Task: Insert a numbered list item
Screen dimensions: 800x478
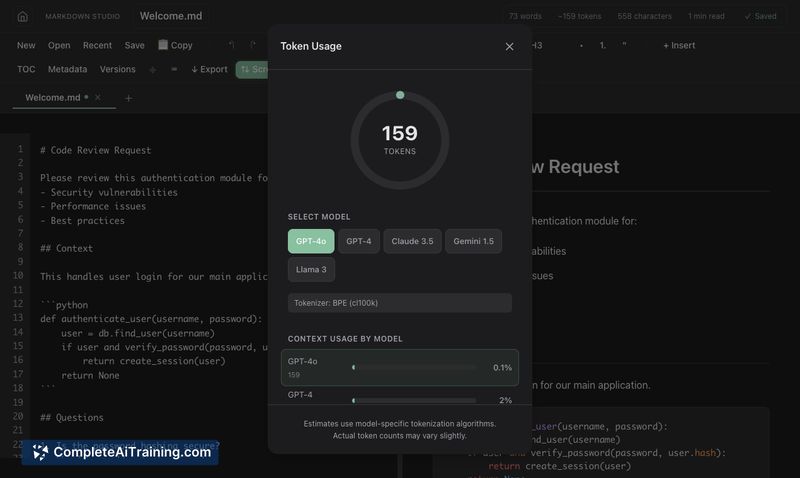Action: click(x=603, y=45)
